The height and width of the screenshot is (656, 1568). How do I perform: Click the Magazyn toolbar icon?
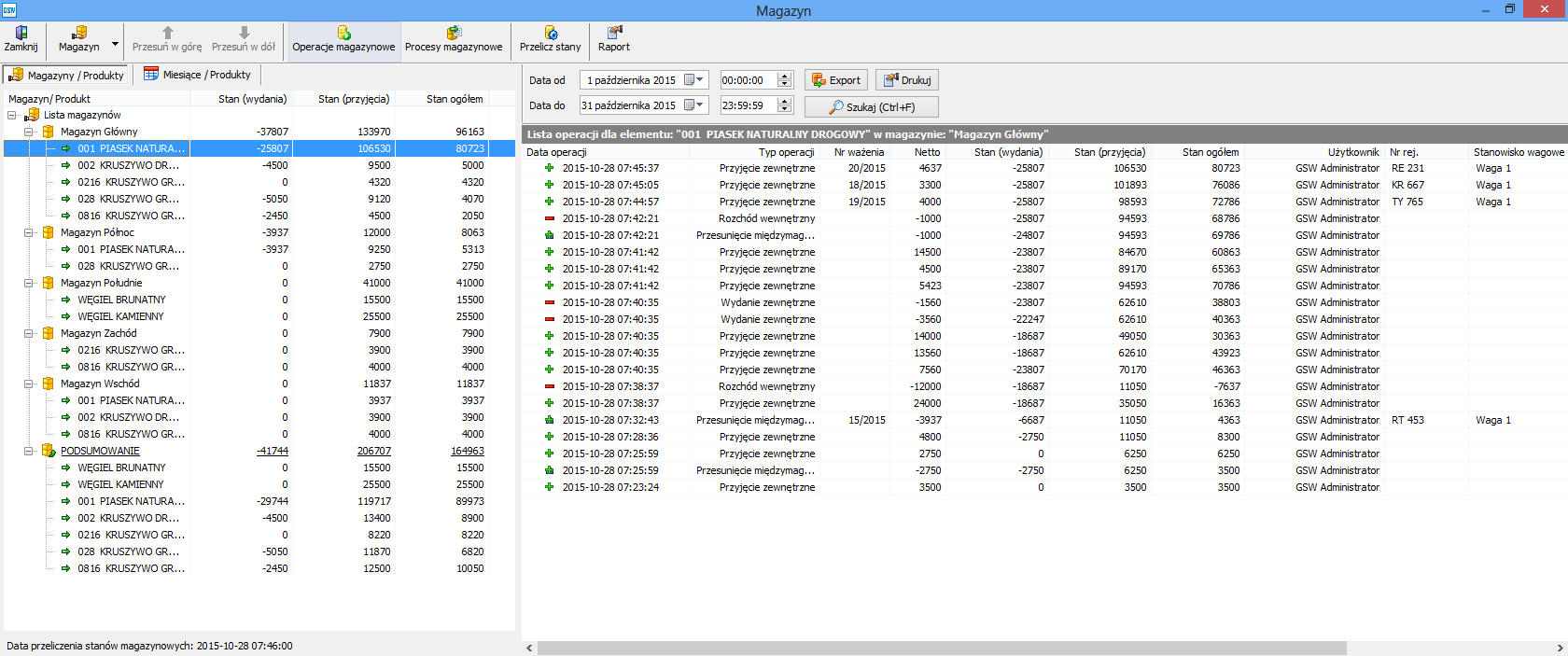[x=78, y=39]
